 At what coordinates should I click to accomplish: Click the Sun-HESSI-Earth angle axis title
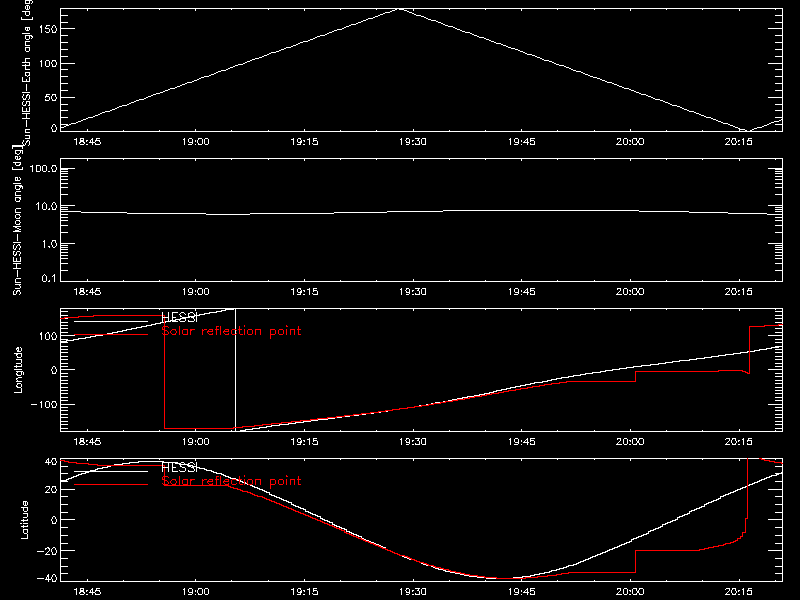click(x=27, y=73)
